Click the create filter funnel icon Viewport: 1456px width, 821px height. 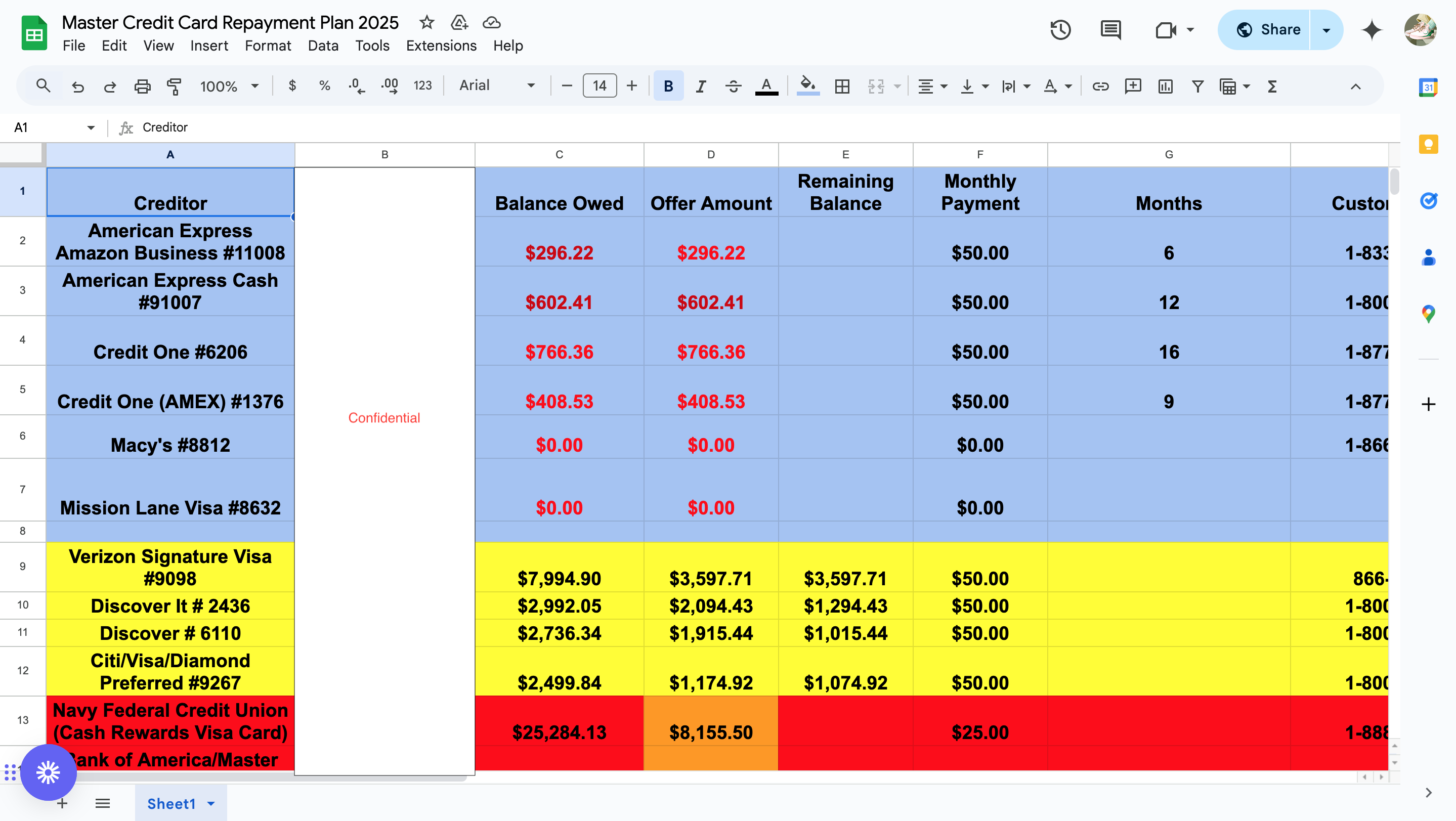tap(1197, 86)
